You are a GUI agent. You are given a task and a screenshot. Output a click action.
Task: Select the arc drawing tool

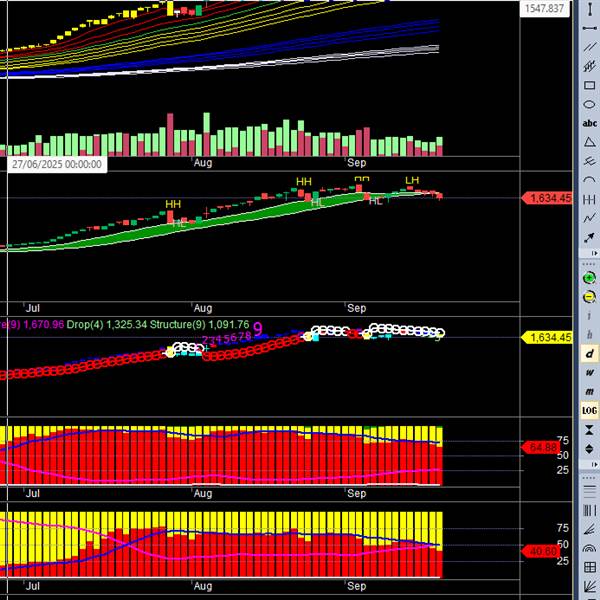589,180
